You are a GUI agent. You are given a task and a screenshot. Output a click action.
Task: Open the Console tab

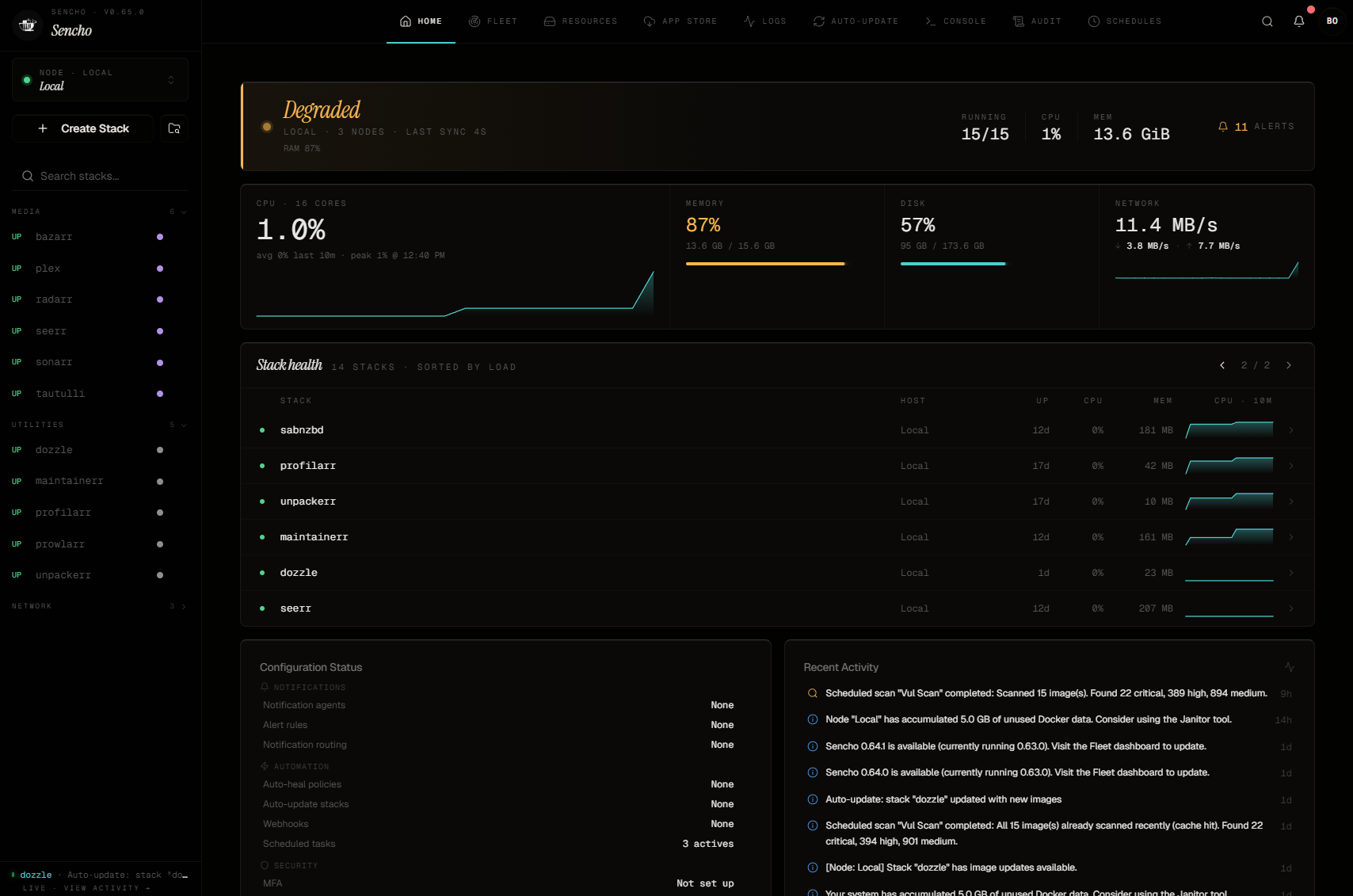(955, 21)
